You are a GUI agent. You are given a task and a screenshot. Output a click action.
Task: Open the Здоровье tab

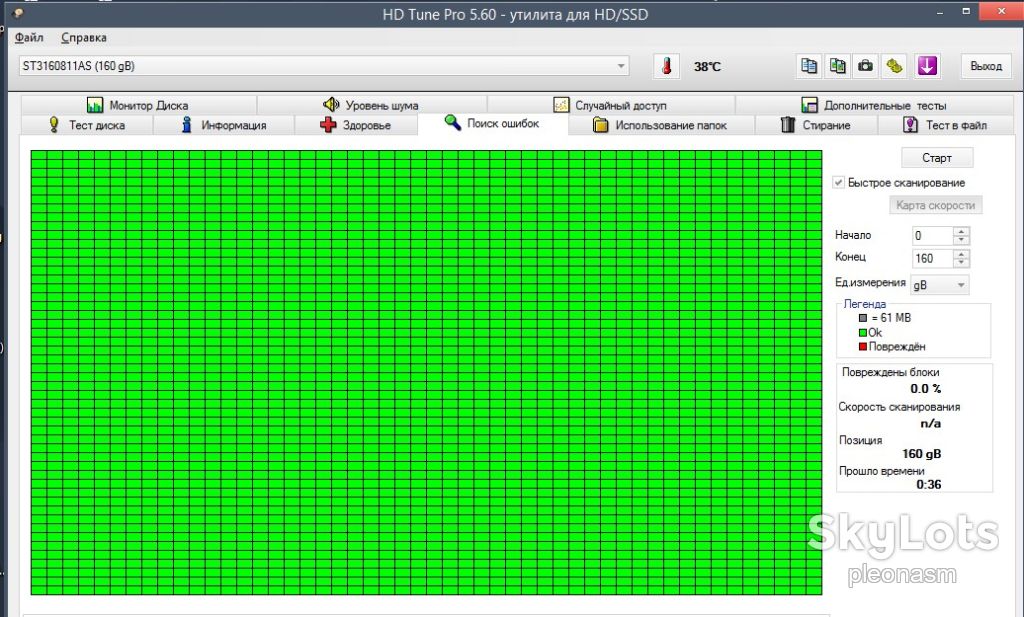point(356,125)
